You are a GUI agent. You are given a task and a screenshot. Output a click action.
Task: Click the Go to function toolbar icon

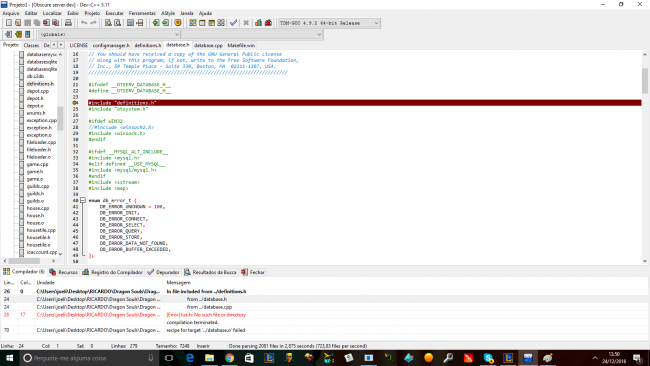130,23
